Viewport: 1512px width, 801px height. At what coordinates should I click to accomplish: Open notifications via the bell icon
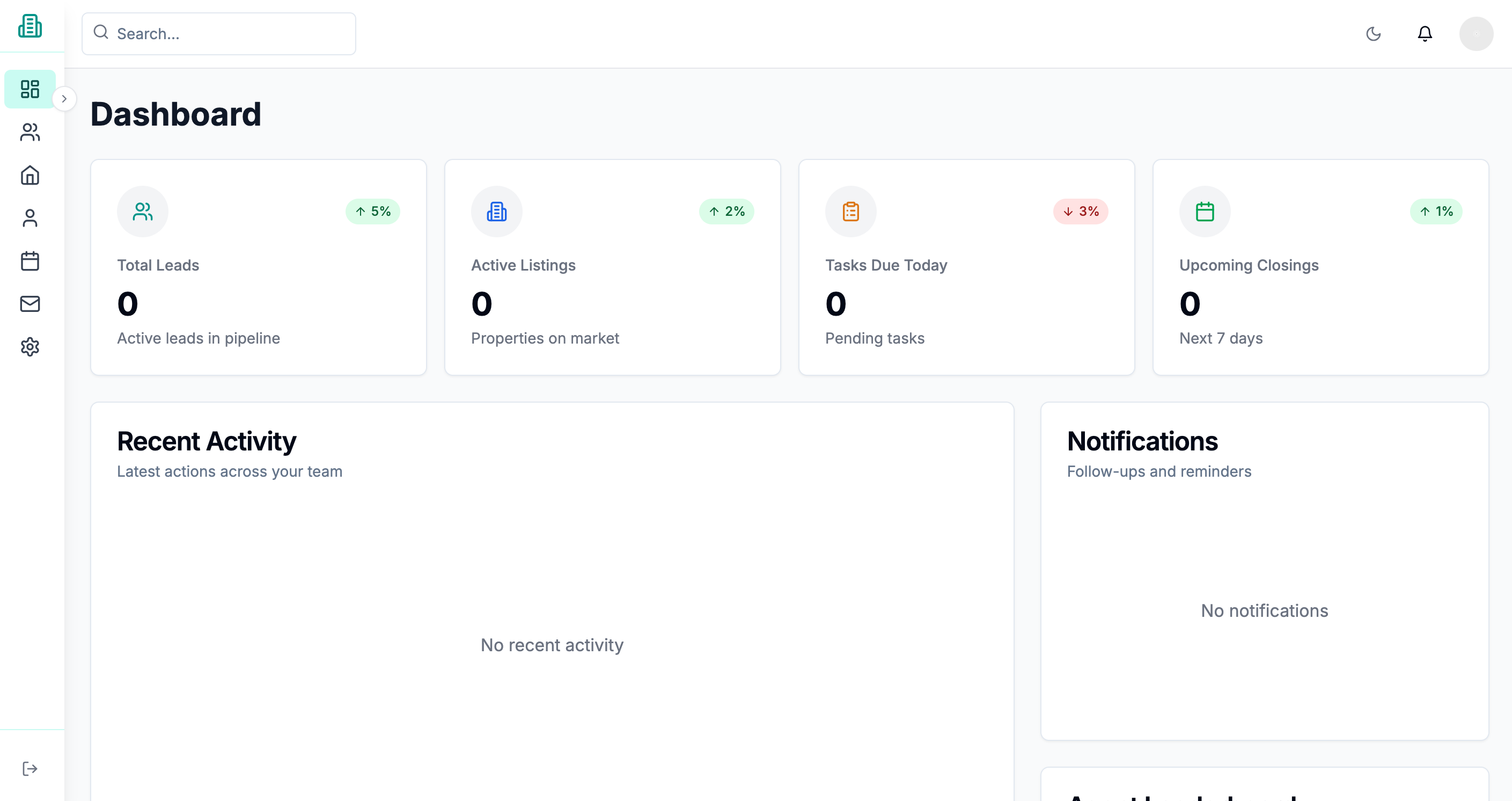tap(1425, 34)
